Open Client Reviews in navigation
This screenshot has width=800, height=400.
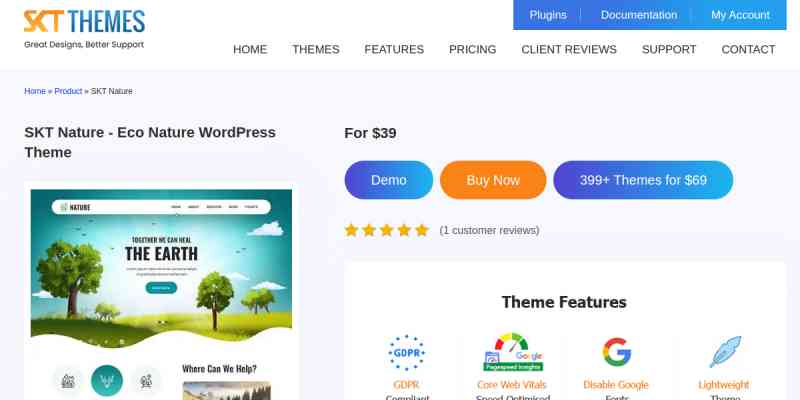click(569, 49)
